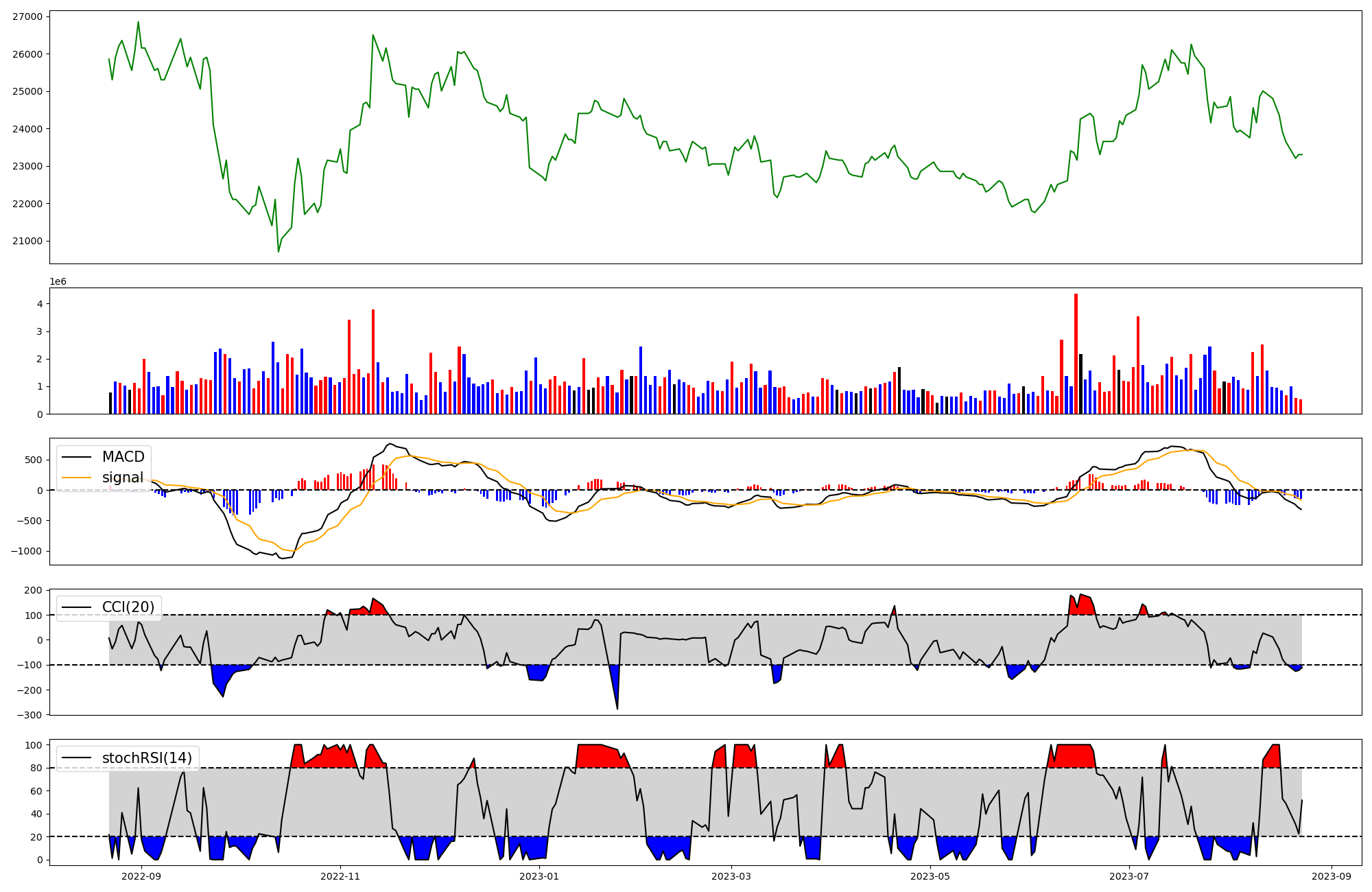Click the 2022-11 date tick label
The width and height of the screenshot is (1372, 892).
340,876
